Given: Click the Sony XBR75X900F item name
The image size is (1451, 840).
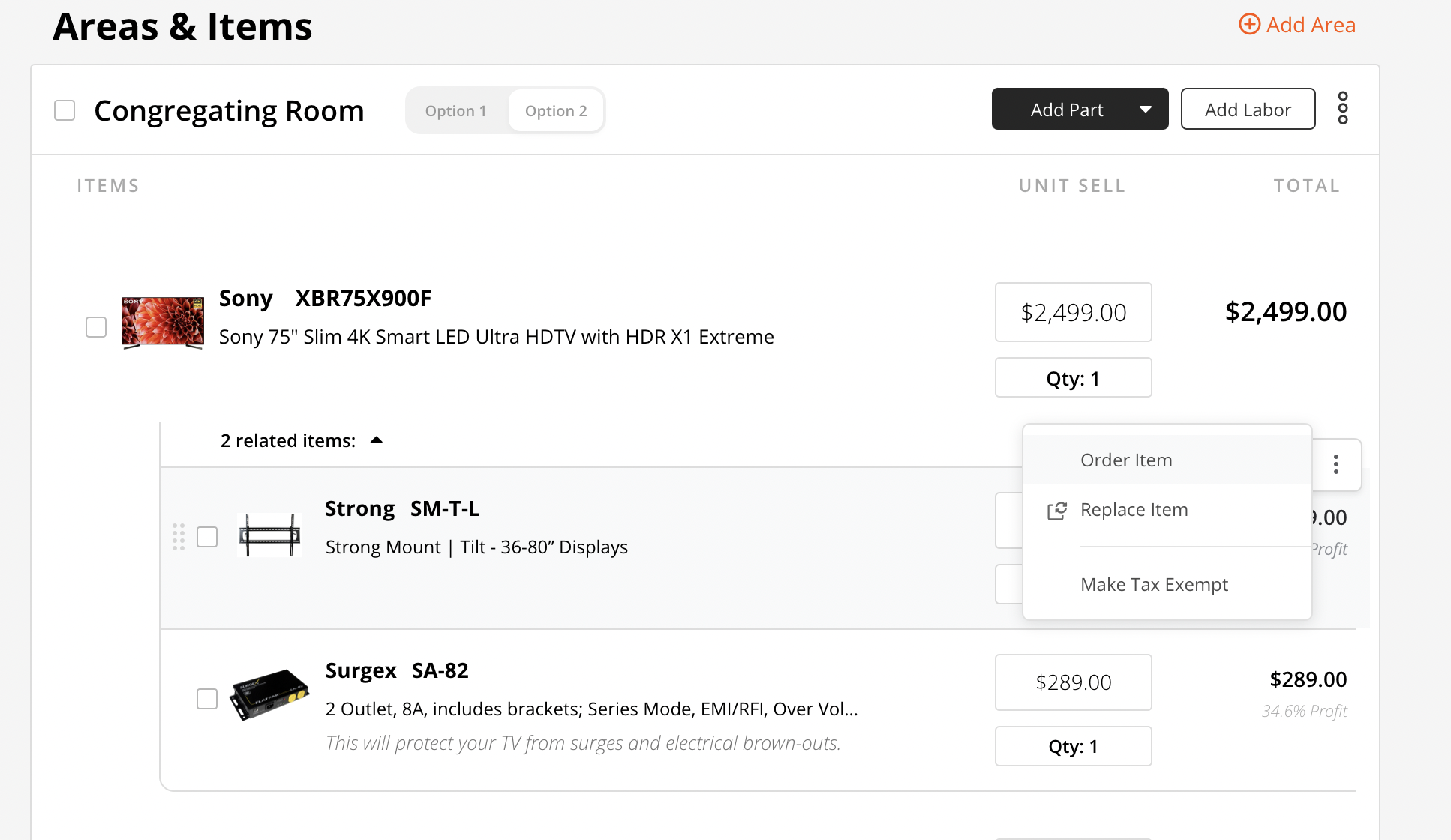Looking at the screenshot, I should click(x=325, y=298).
